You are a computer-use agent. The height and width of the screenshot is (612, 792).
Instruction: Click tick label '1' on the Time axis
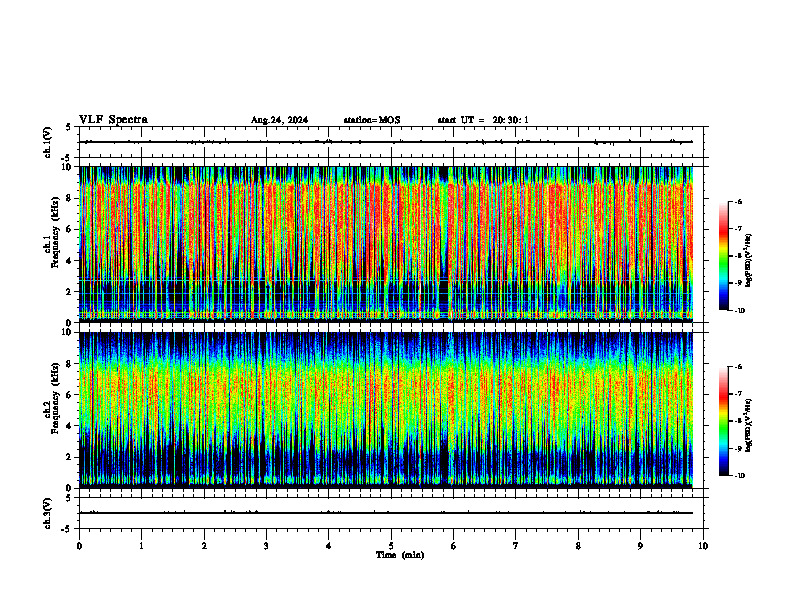[141, 546]
